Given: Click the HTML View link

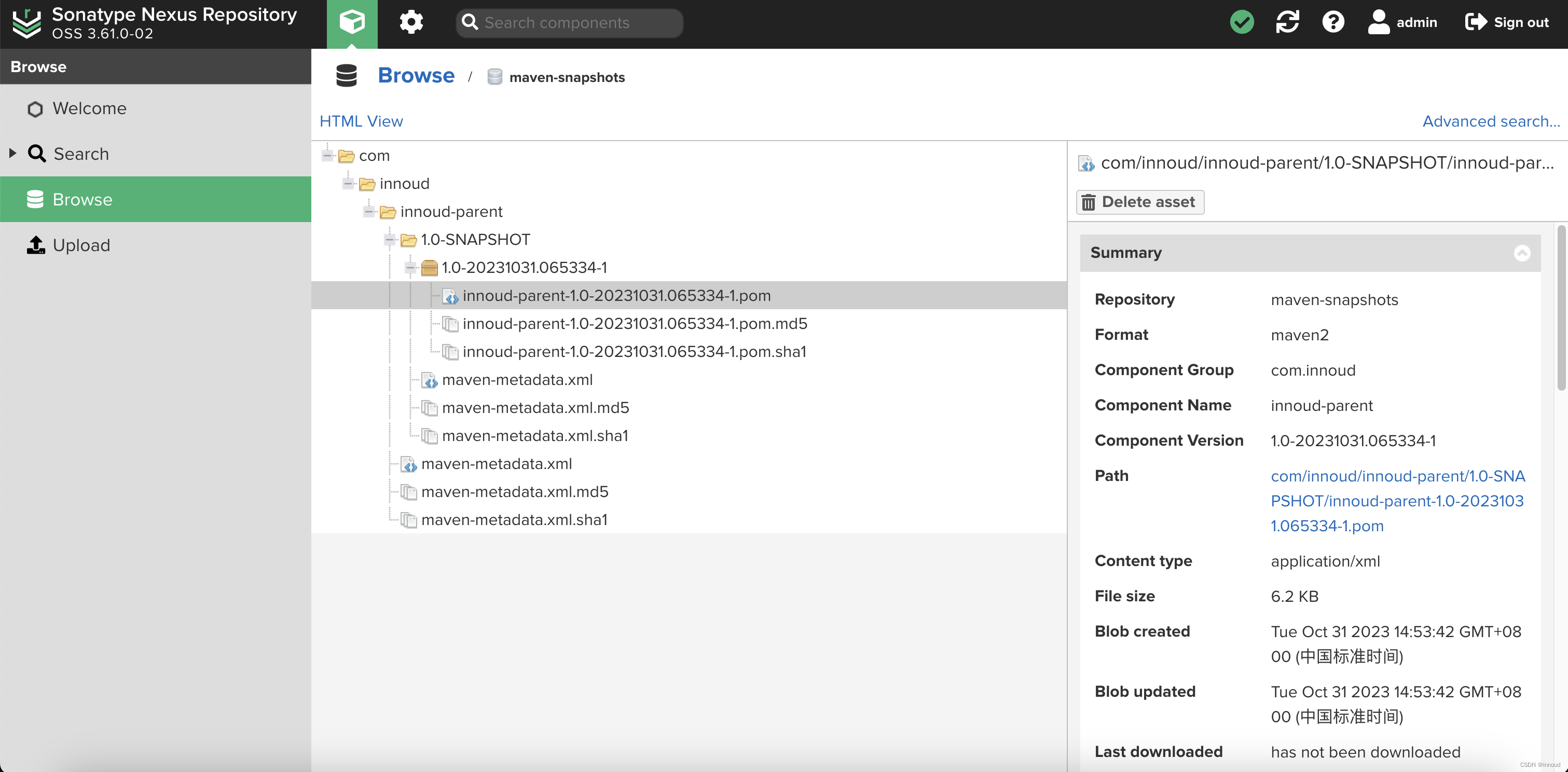Looking at the screenshot, I should 361,121.
